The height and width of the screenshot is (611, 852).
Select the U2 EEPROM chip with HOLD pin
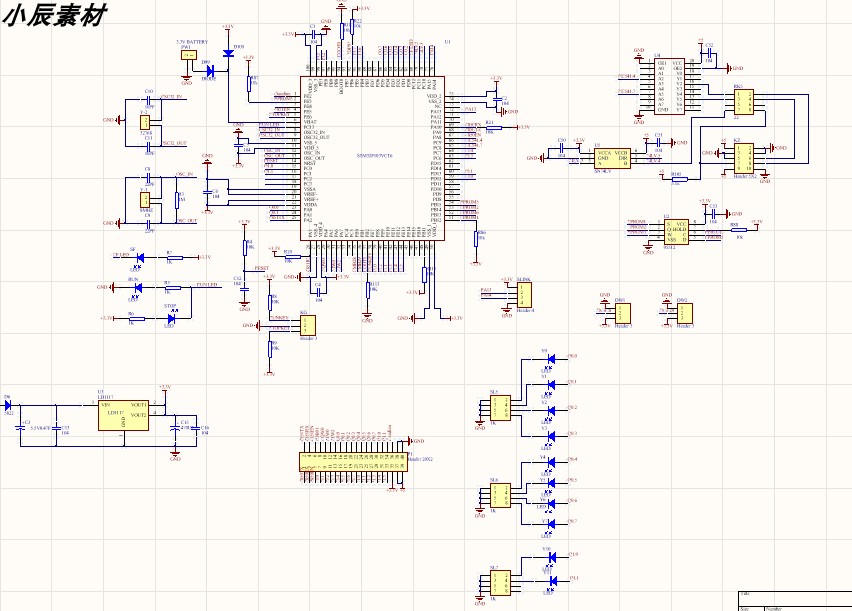[676, 232]
